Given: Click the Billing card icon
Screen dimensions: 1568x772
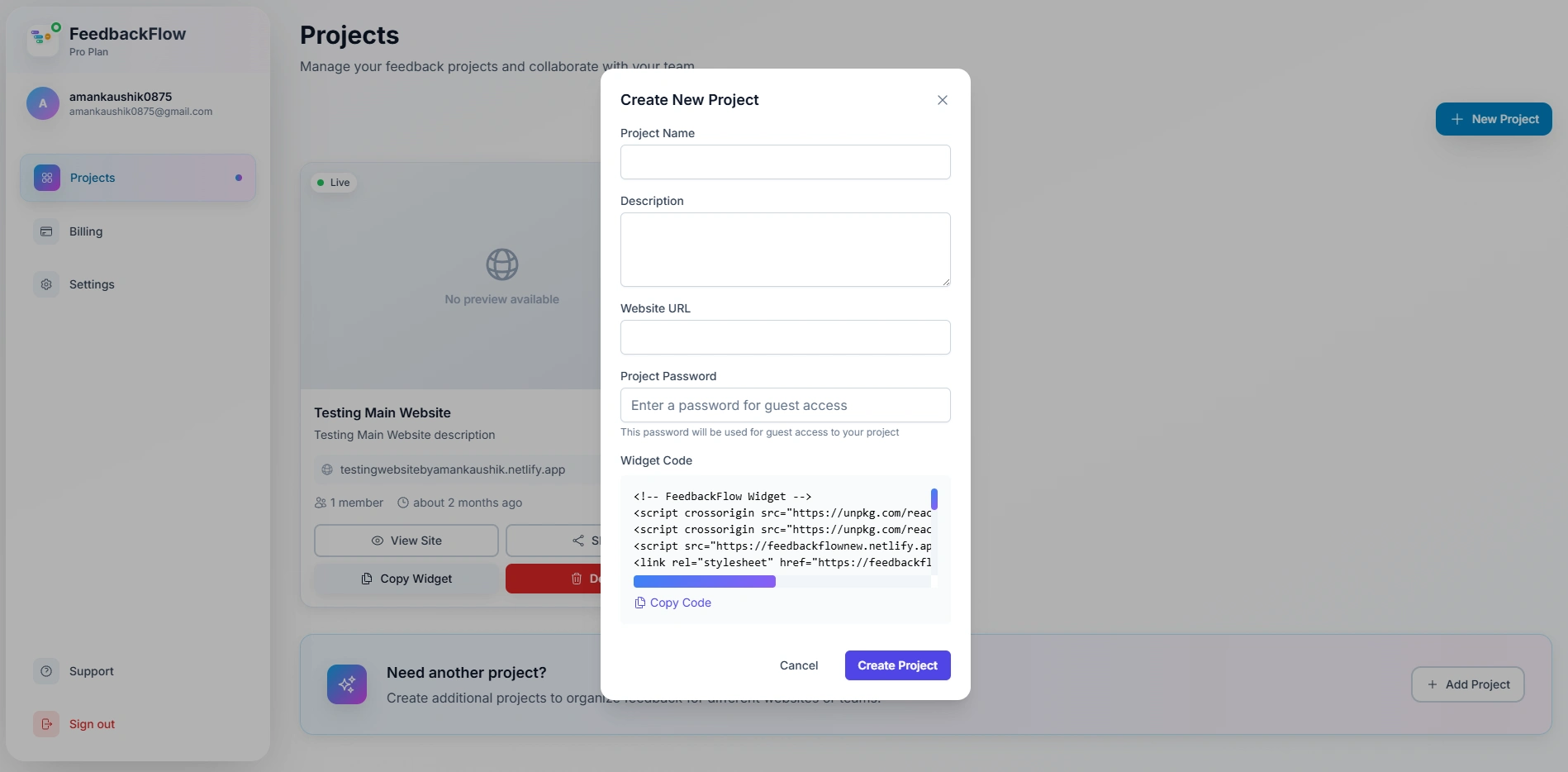Looking at the screenshot, I should [46, 231].
